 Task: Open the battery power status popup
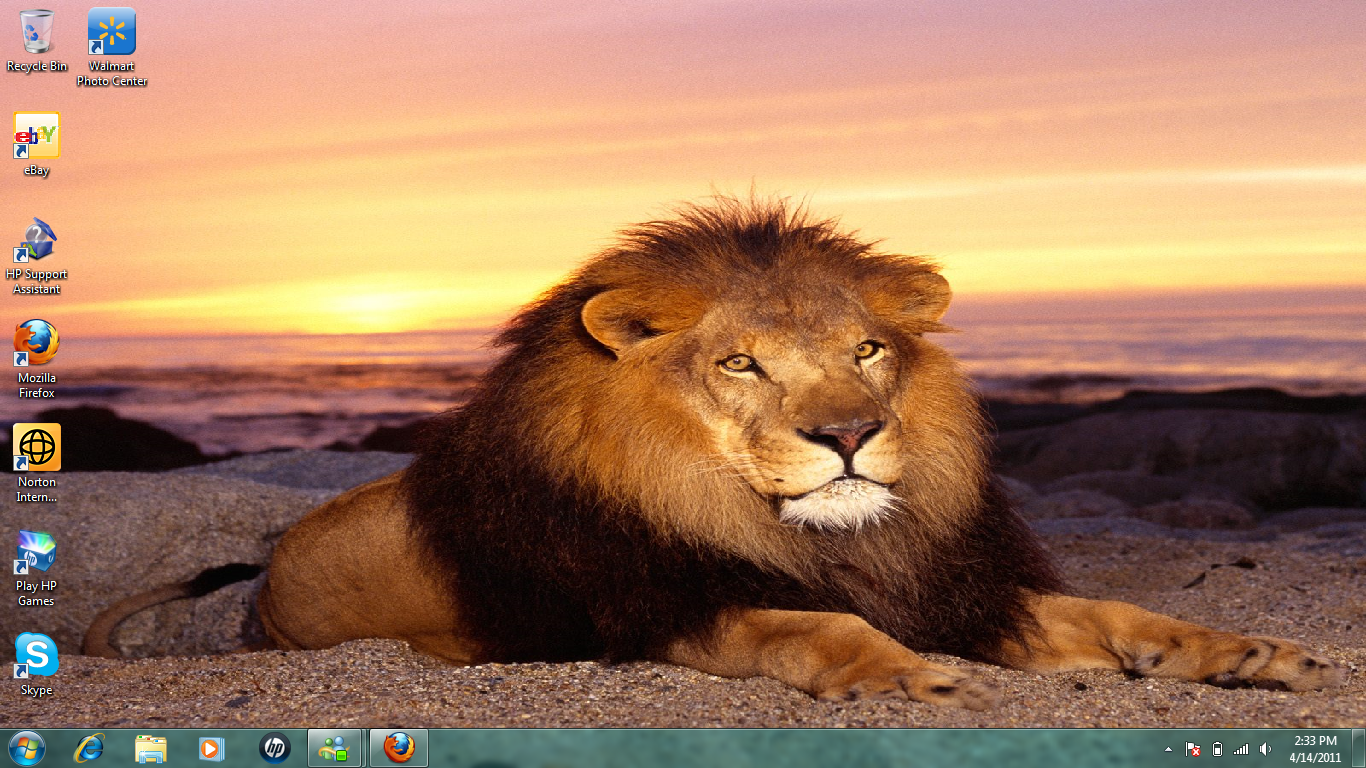[1217, 749]
